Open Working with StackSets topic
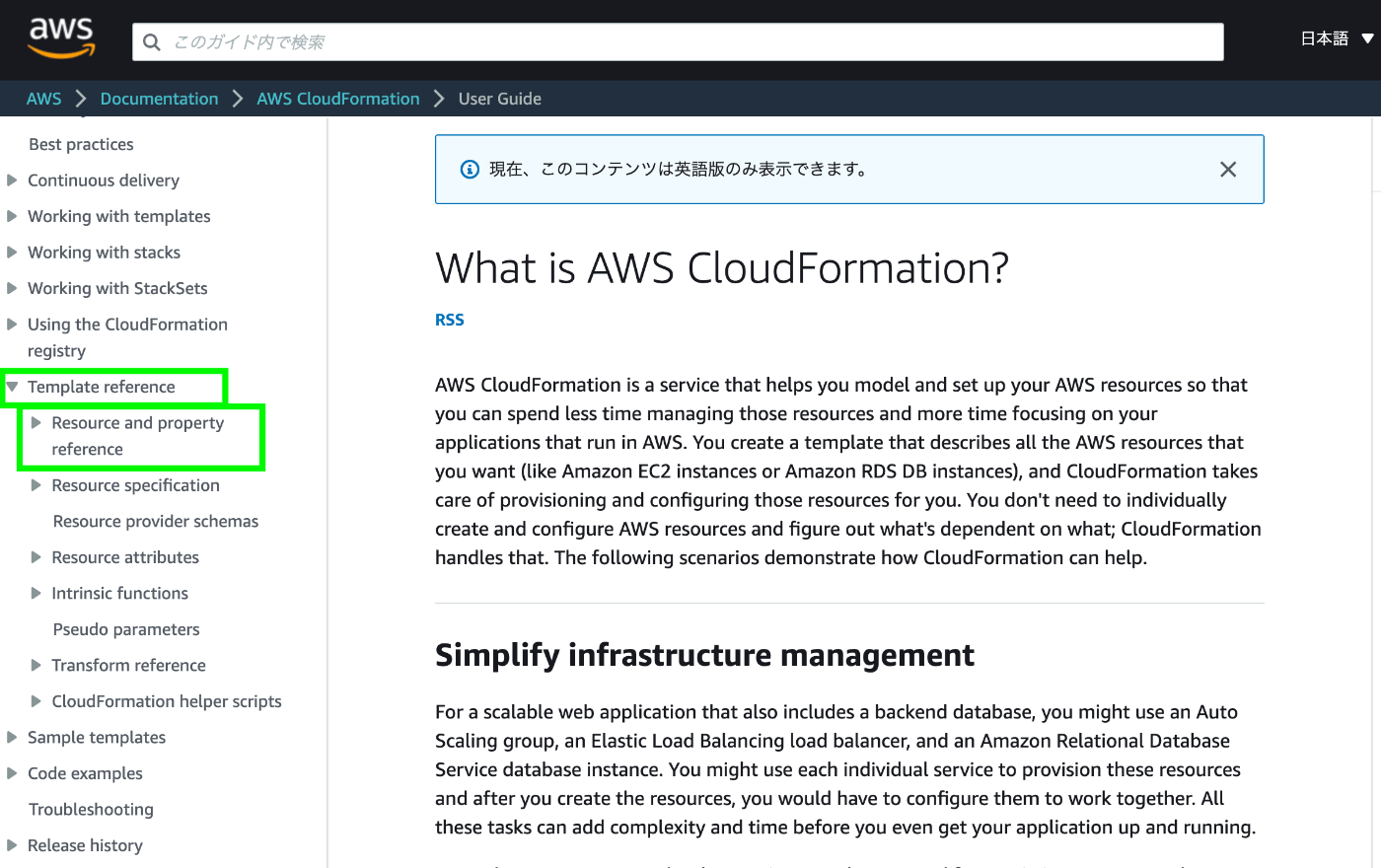The width and height of the screenshot is (1381, 868). pyautogui.click(x=117, y=288)
